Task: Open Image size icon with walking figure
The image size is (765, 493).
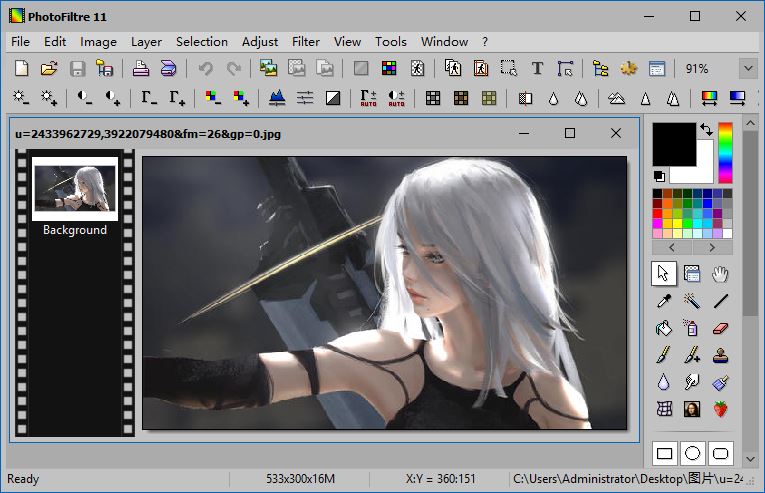Action: [417, 68]
